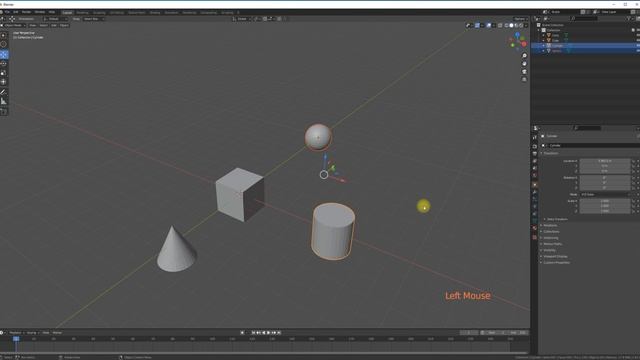Click the outliner search field
Viewport: 640px width, 360px height.
583,19
